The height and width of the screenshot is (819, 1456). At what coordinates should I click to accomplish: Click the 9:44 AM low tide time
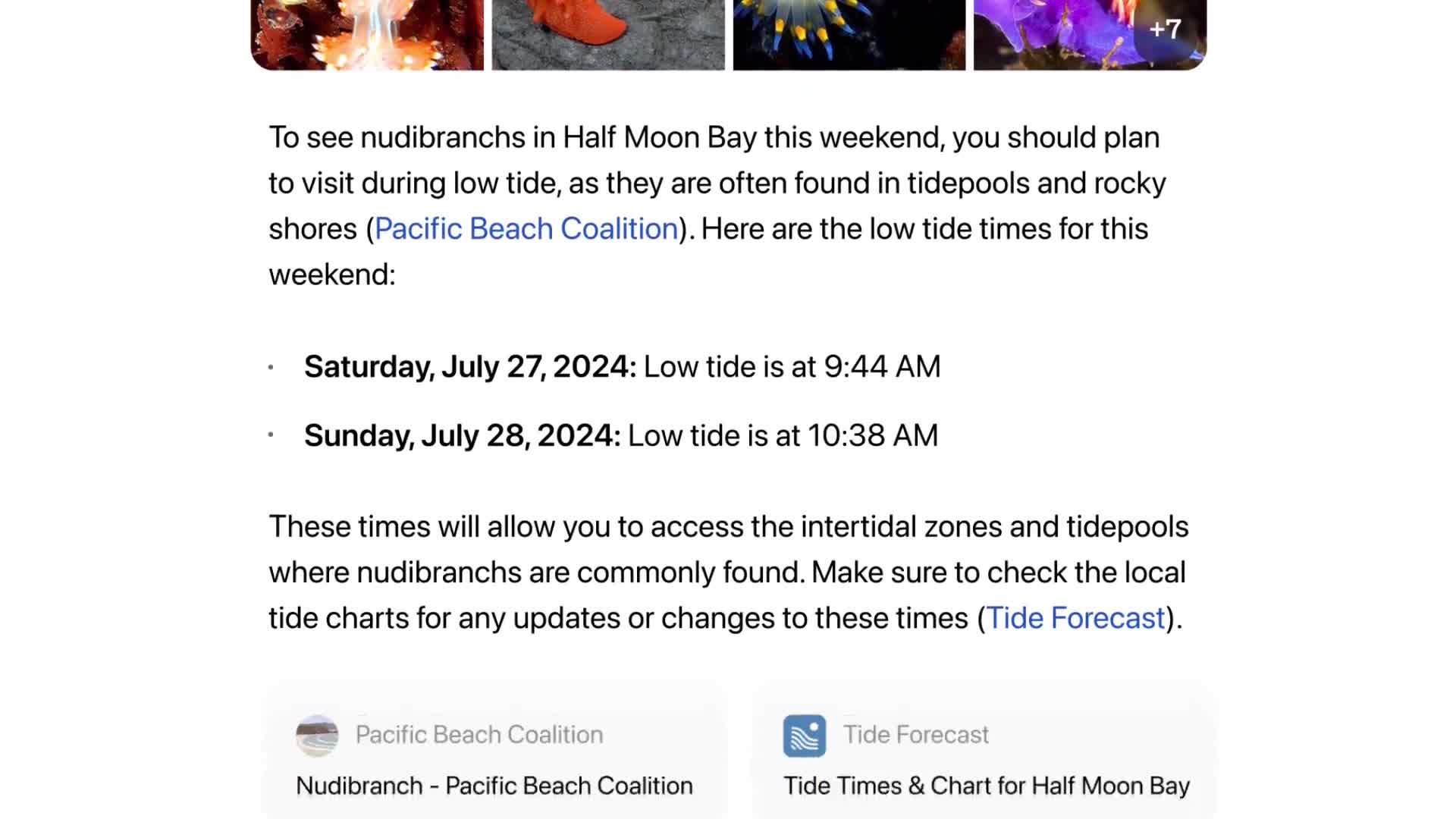882,367
